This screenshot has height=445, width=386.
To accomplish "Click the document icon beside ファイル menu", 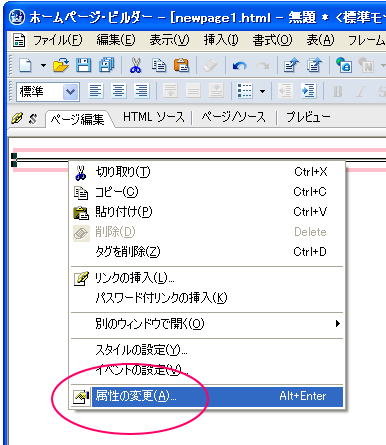I will coord(19,40).
